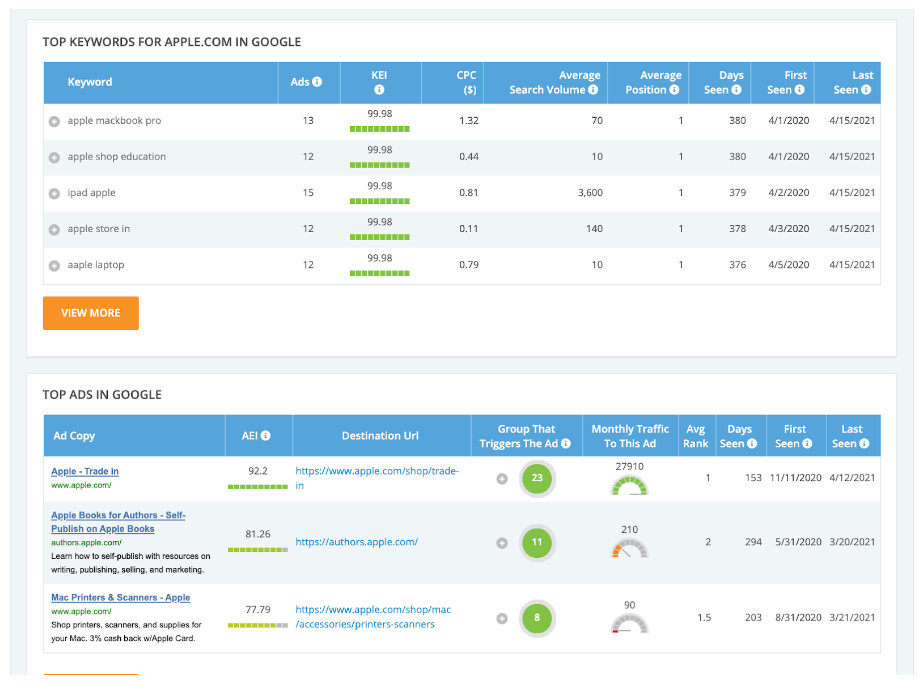Click info icon for Group That Triggers The Ad

click(x=566, y=444)
